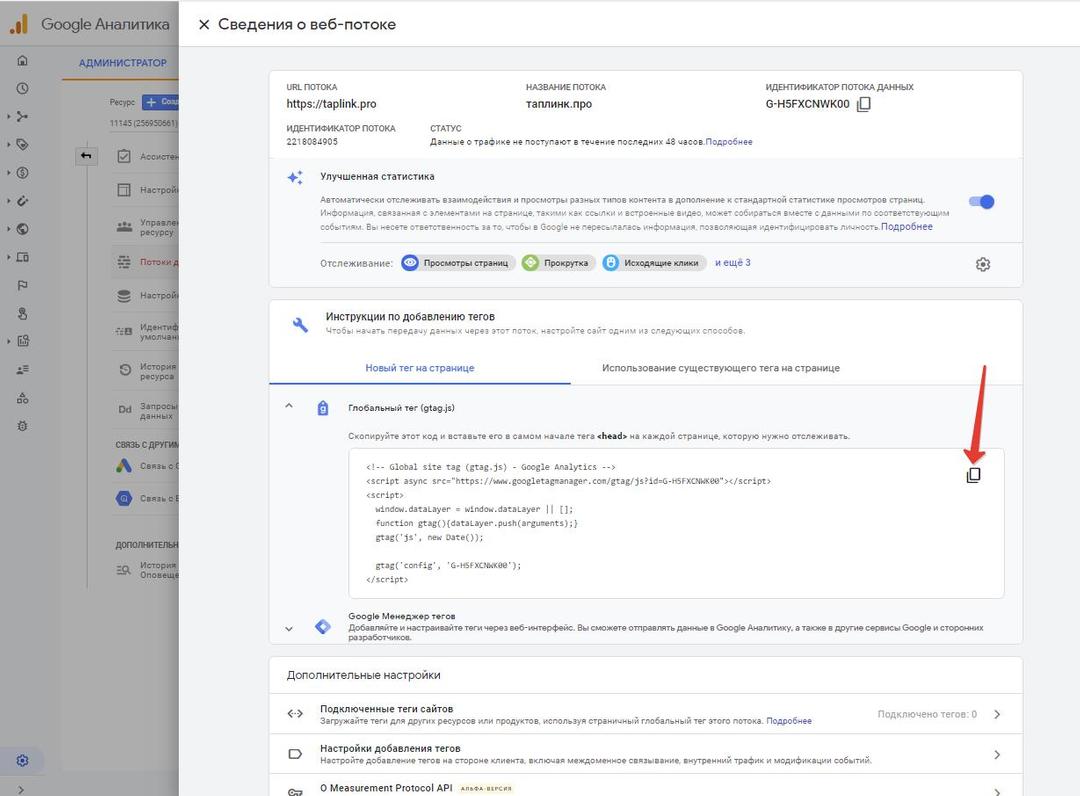Select the АДМИНИСТРАТОР tab
1080x796 pixels.
click(122, 63)
